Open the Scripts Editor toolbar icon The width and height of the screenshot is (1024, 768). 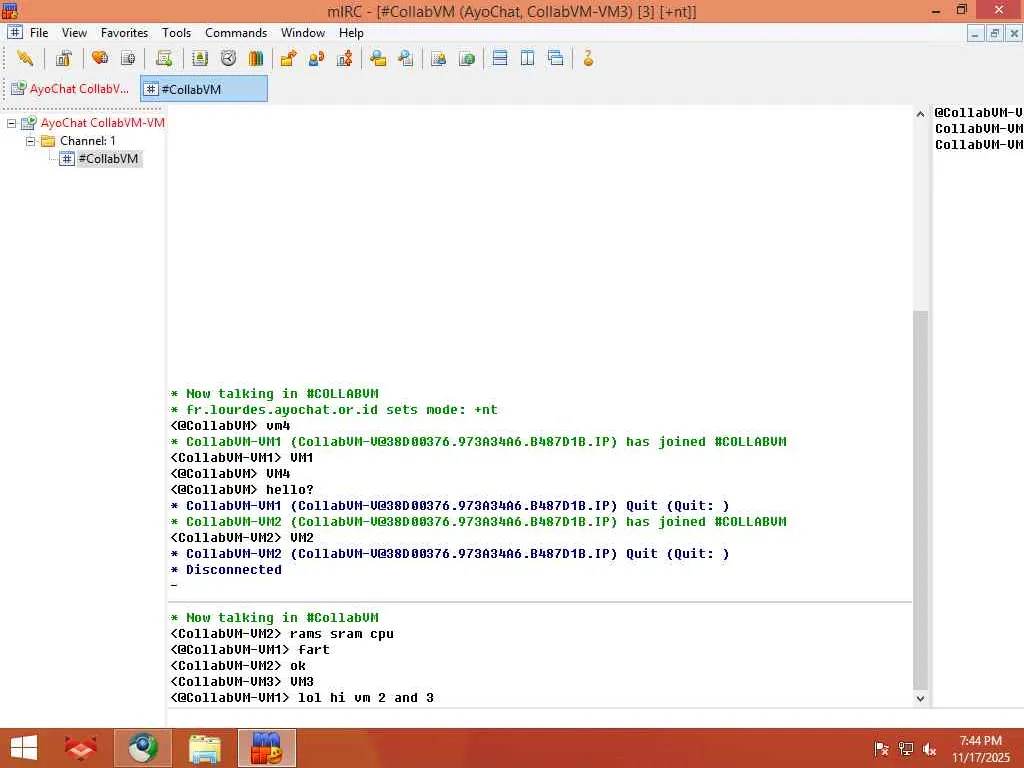(x=164, y=58)
